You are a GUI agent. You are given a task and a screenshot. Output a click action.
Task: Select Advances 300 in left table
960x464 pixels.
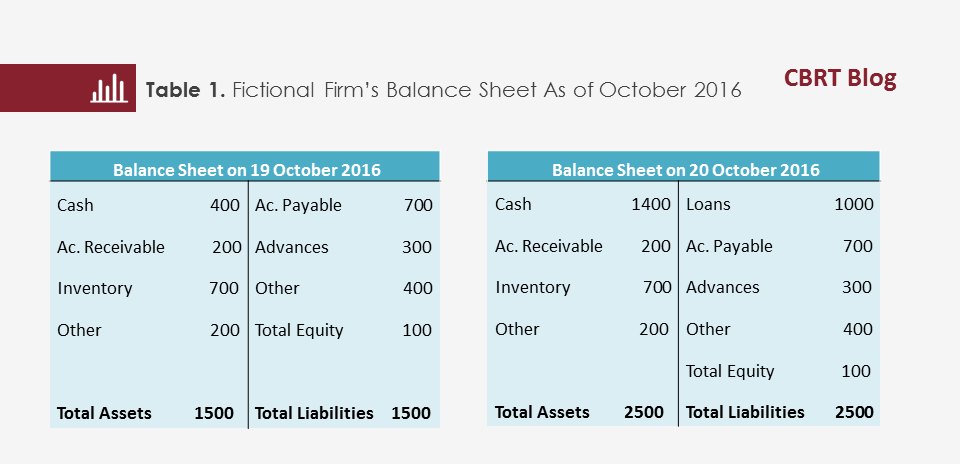click(x=344, y=247)
